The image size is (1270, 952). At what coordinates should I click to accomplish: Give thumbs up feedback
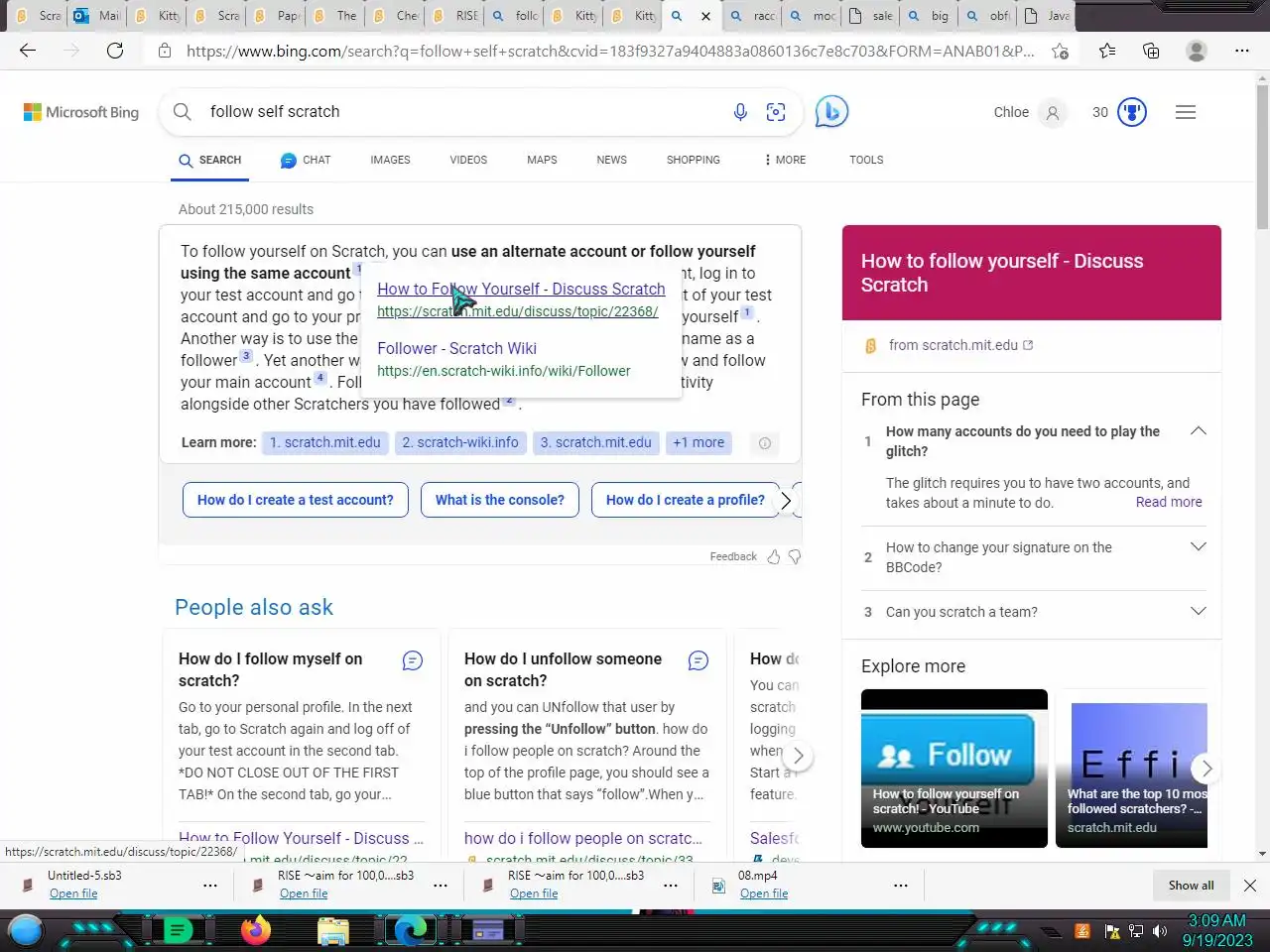(774, 556)
